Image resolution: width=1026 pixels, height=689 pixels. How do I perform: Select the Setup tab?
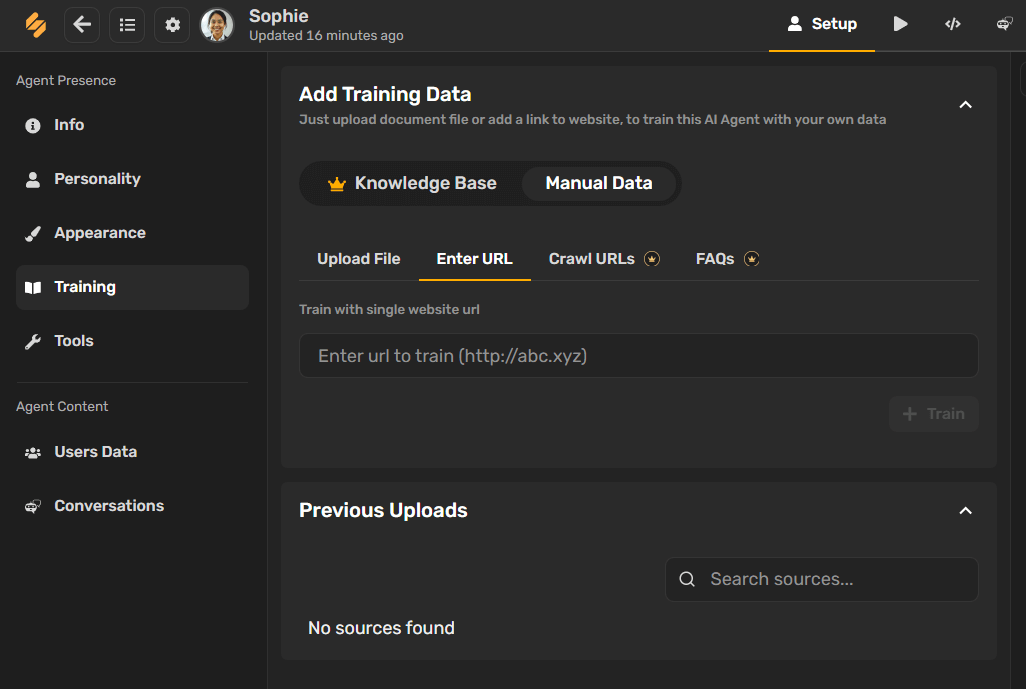coord(822,24)
